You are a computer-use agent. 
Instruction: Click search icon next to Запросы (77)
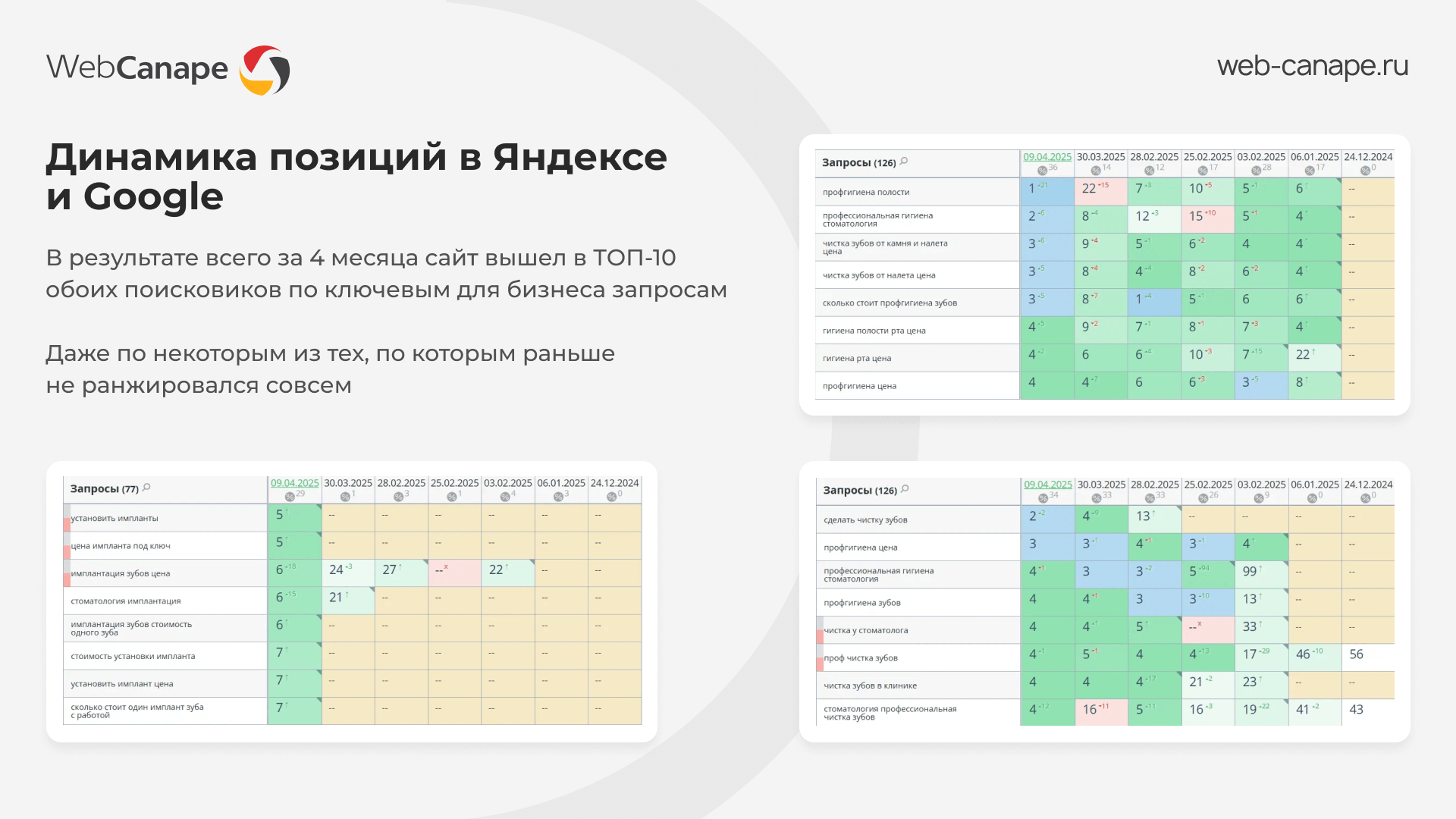[x=146, y=488]
